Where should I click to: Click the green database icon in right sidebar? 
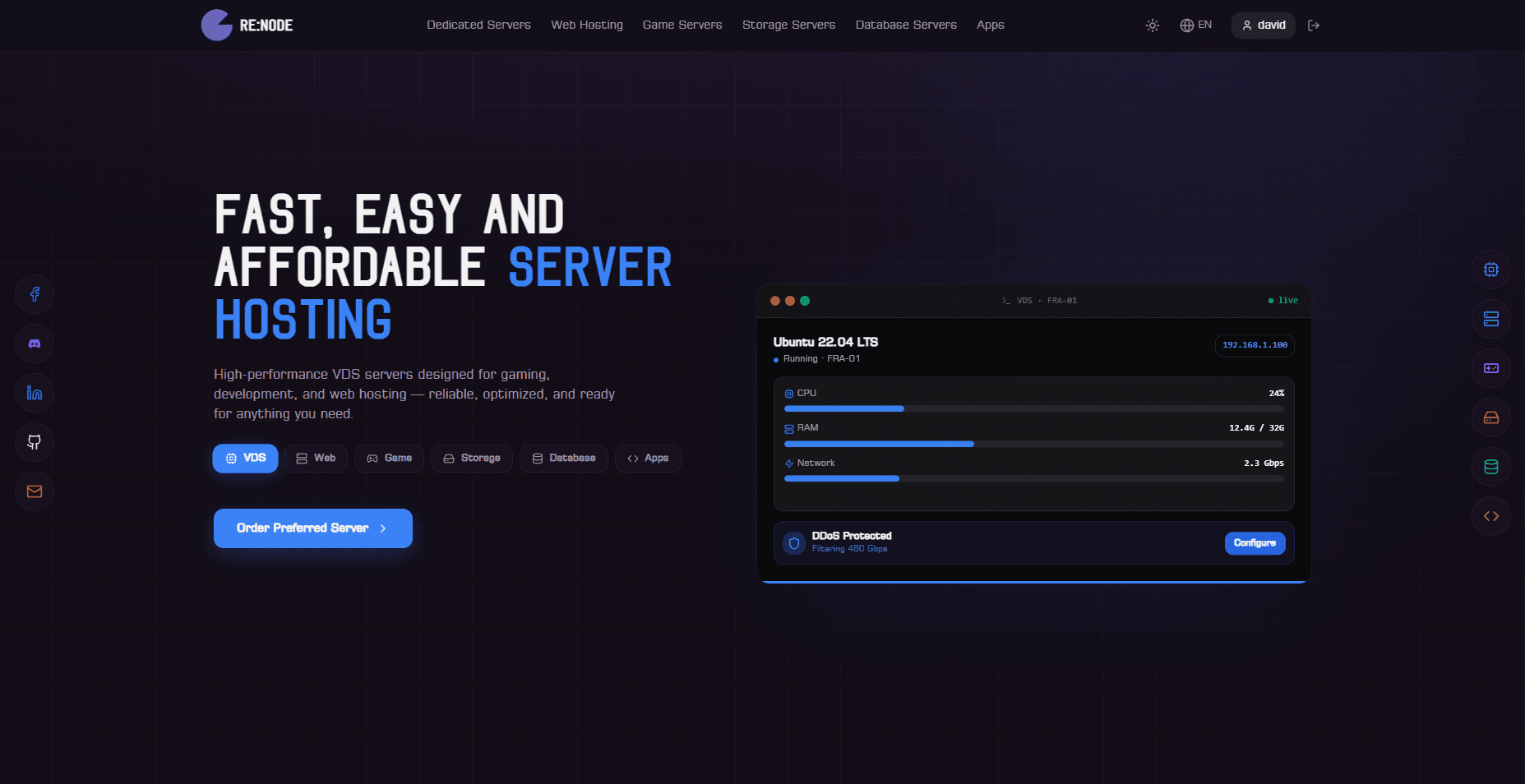(1491, 467)
